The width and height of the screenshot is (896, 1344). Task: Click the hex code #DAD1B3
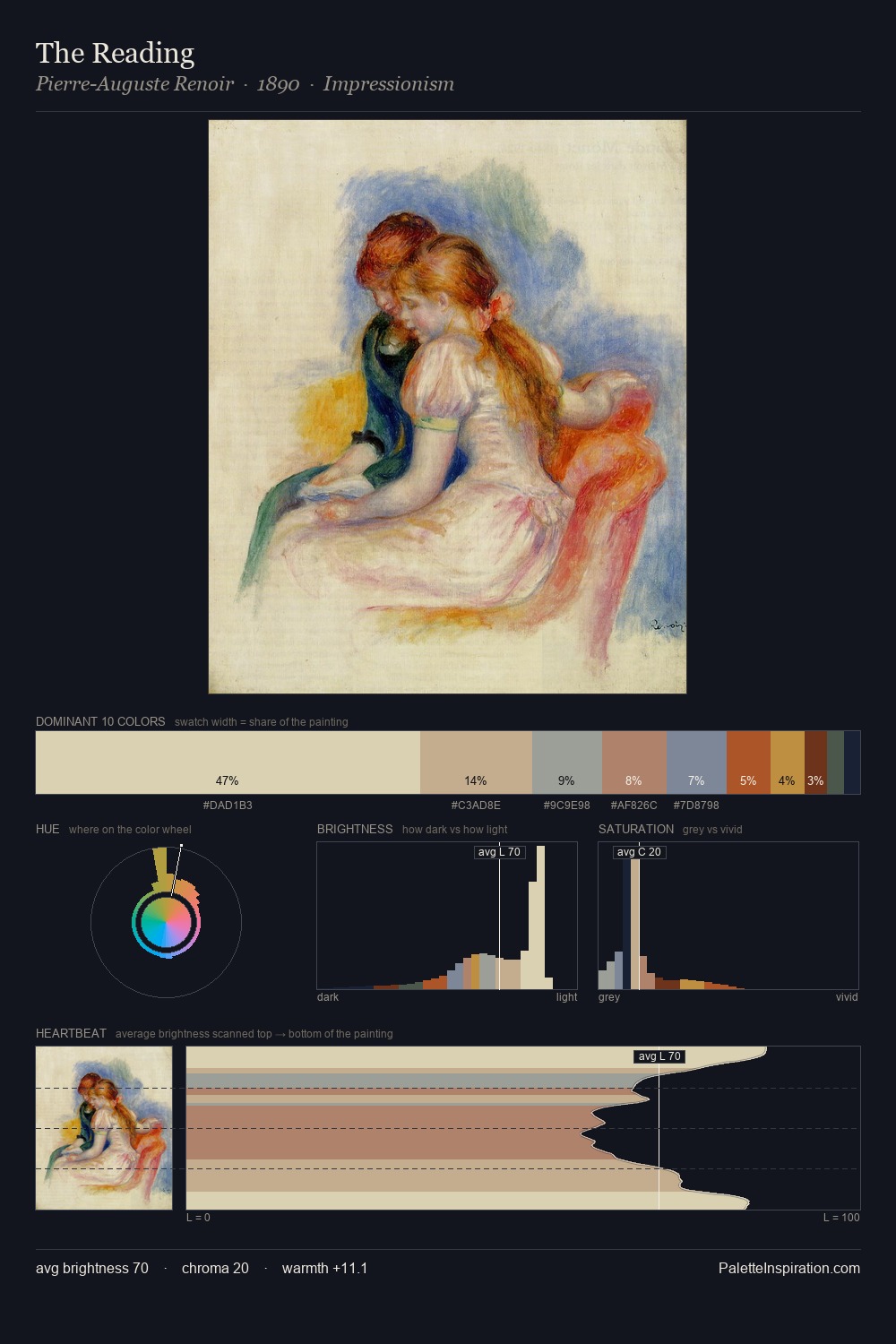coord(228,805)
